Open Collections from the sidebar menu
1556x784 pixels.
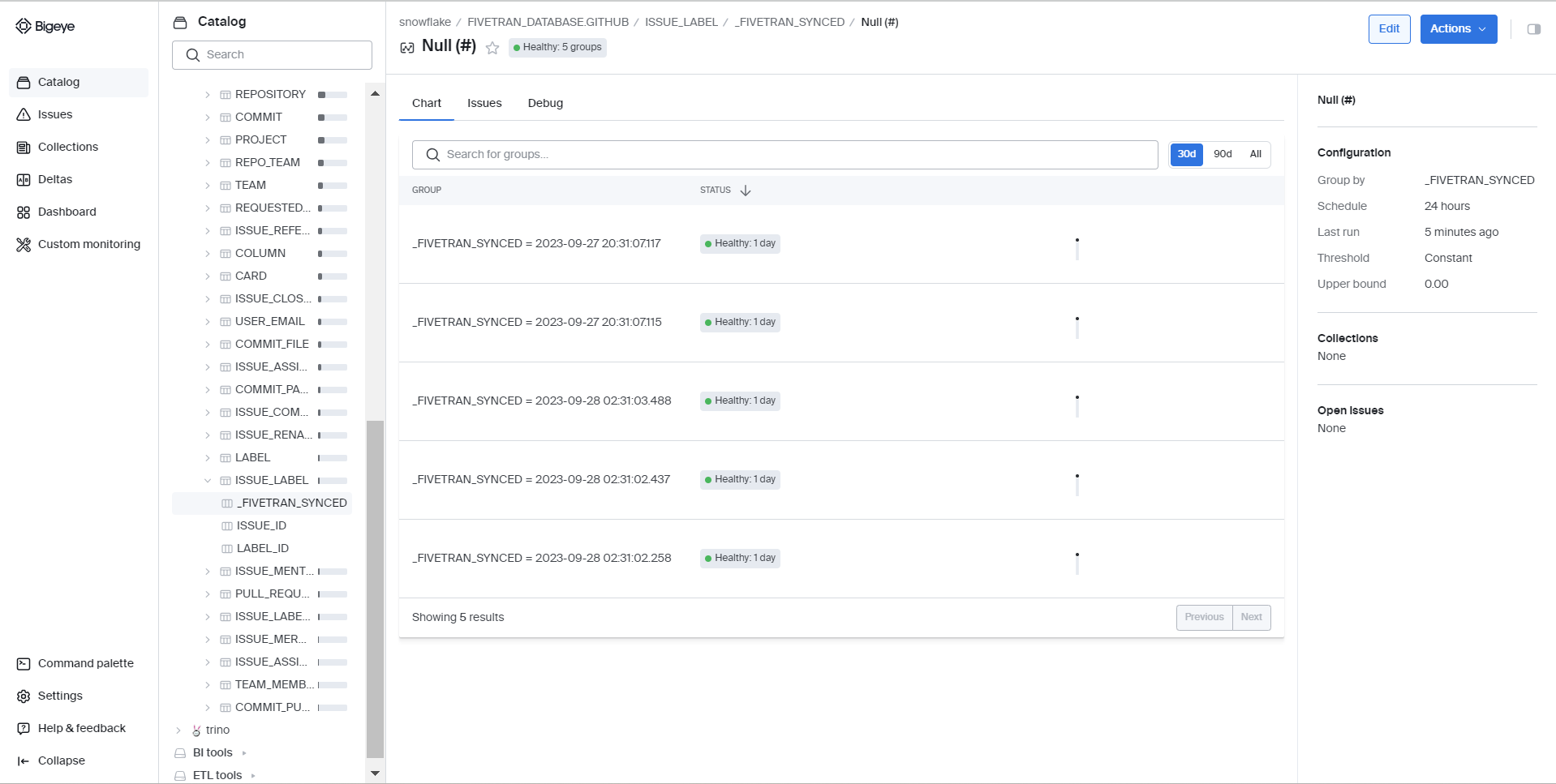point(79,147)
